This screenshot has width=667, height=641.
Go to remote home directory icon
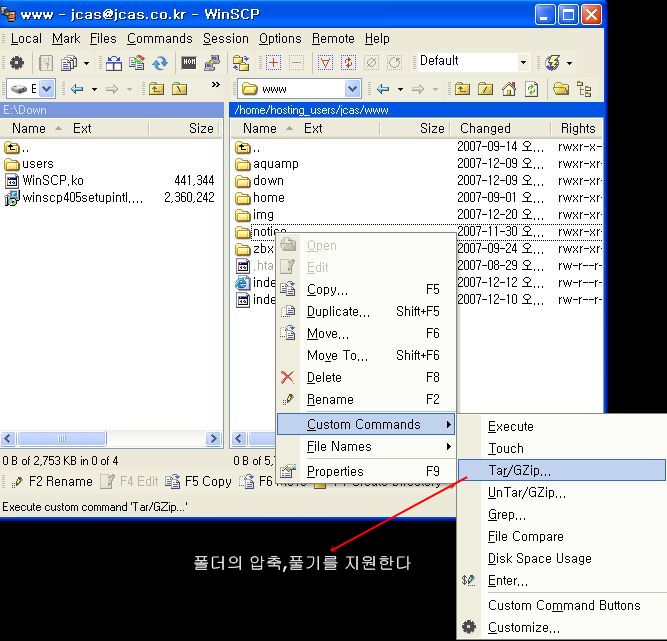pyautogui.click(x=509, y=89)
